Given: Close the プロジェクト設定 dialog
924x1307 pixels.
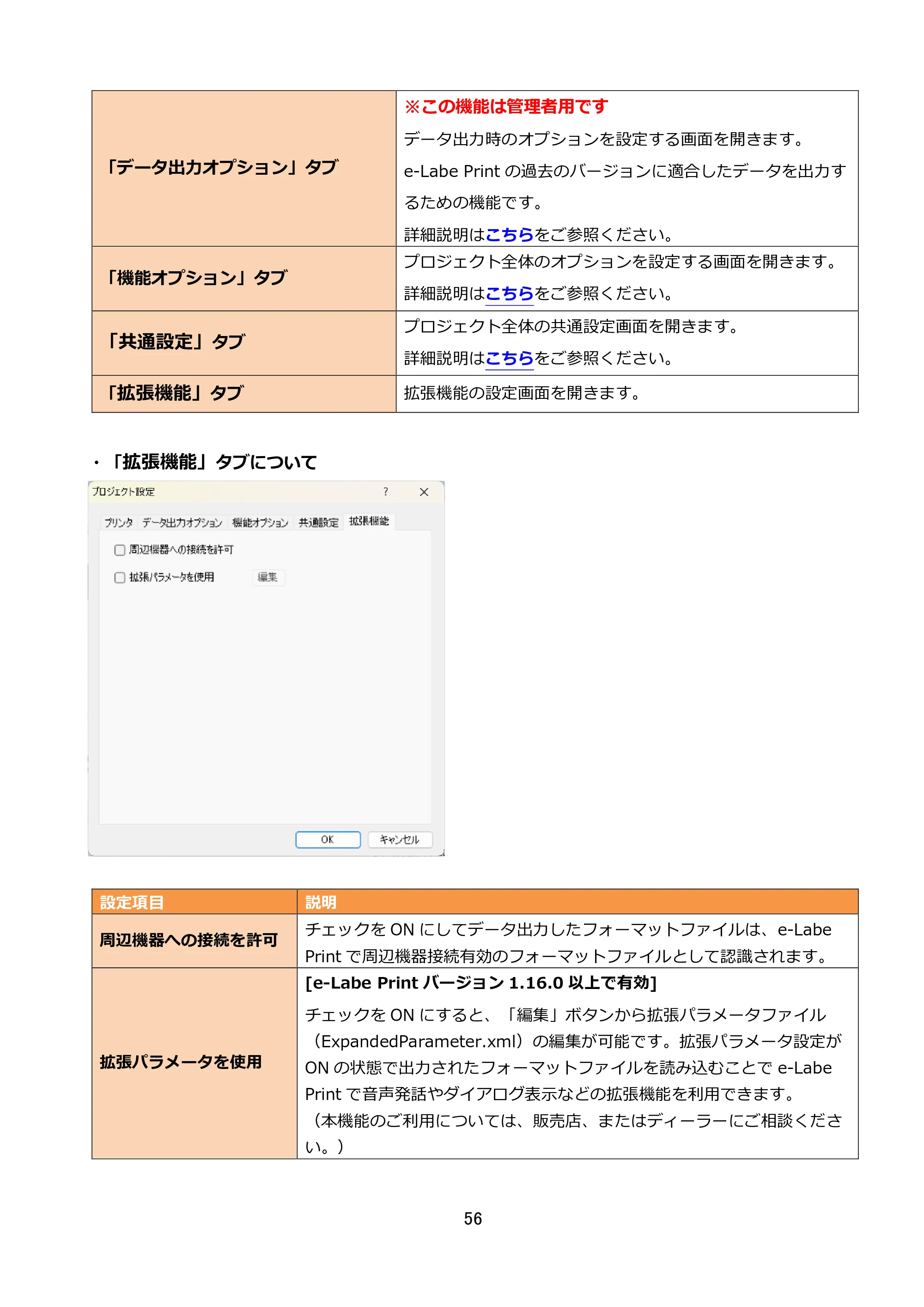Looking at the screenshot, I should pyautogui.click(x=424, y=492).
